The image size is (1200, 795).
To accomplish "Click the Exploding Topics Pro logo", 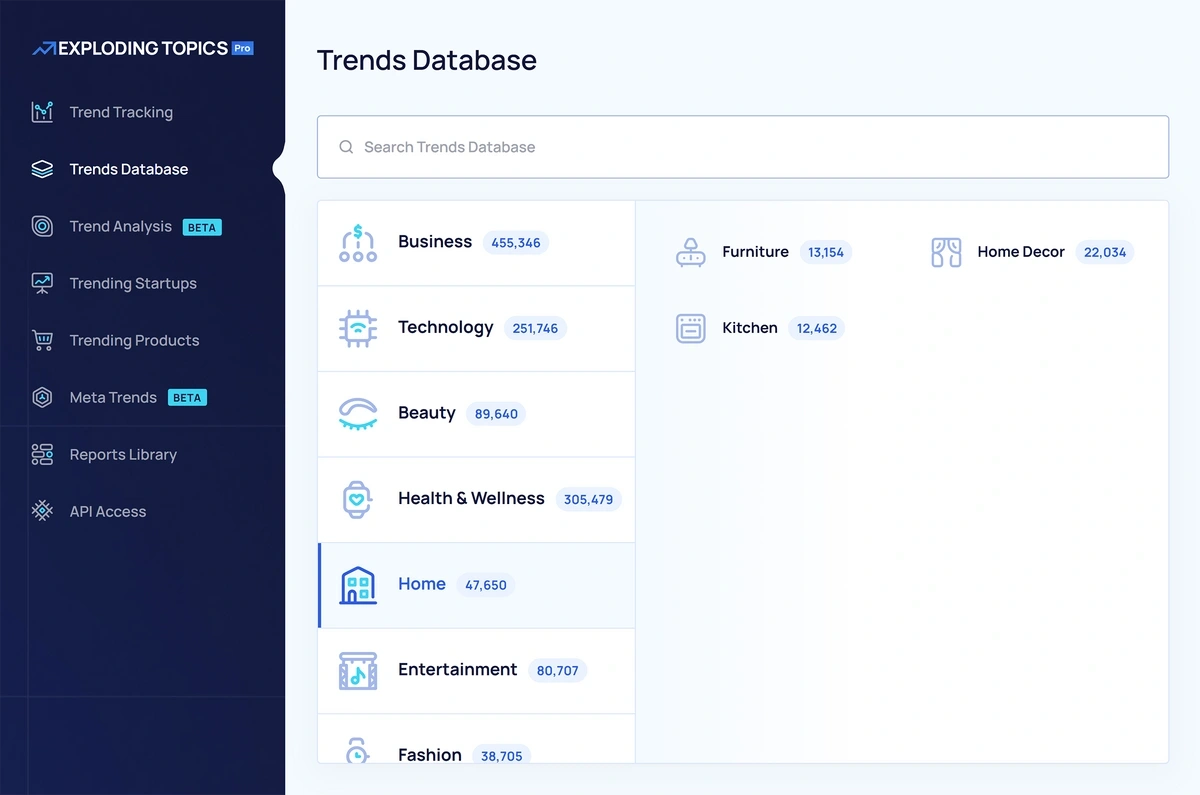I will [x=142, y=48].
